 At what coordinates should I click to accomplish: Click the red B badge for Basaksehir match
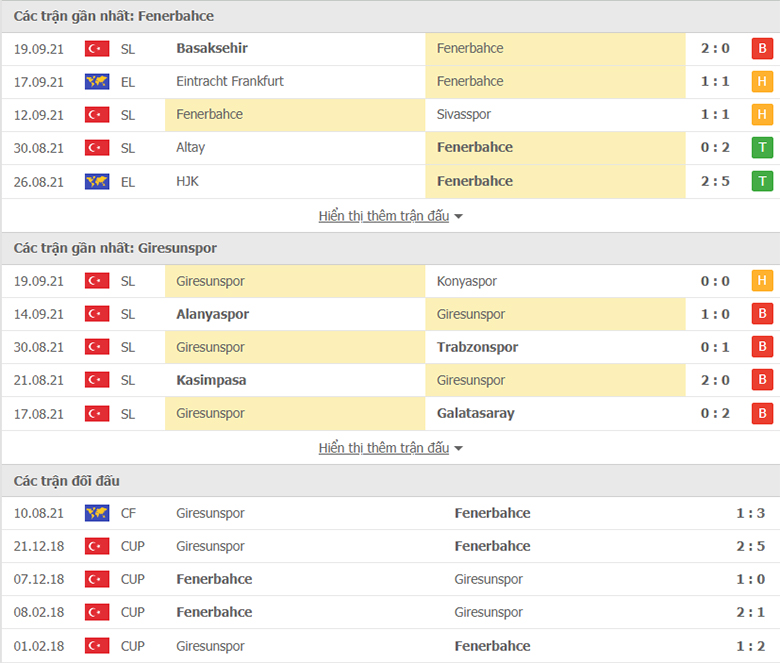[x=762, y=48]
